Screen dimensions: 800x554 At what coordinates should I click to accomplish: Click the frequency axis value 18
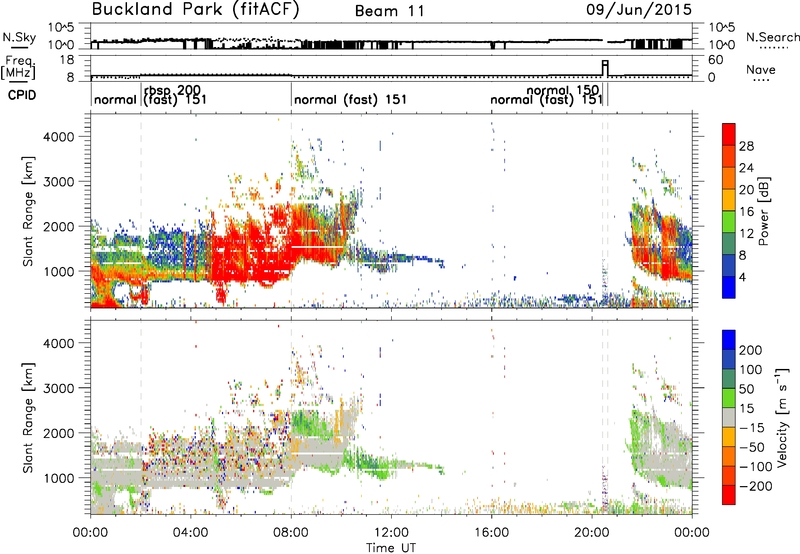click(x=66, y=60)
